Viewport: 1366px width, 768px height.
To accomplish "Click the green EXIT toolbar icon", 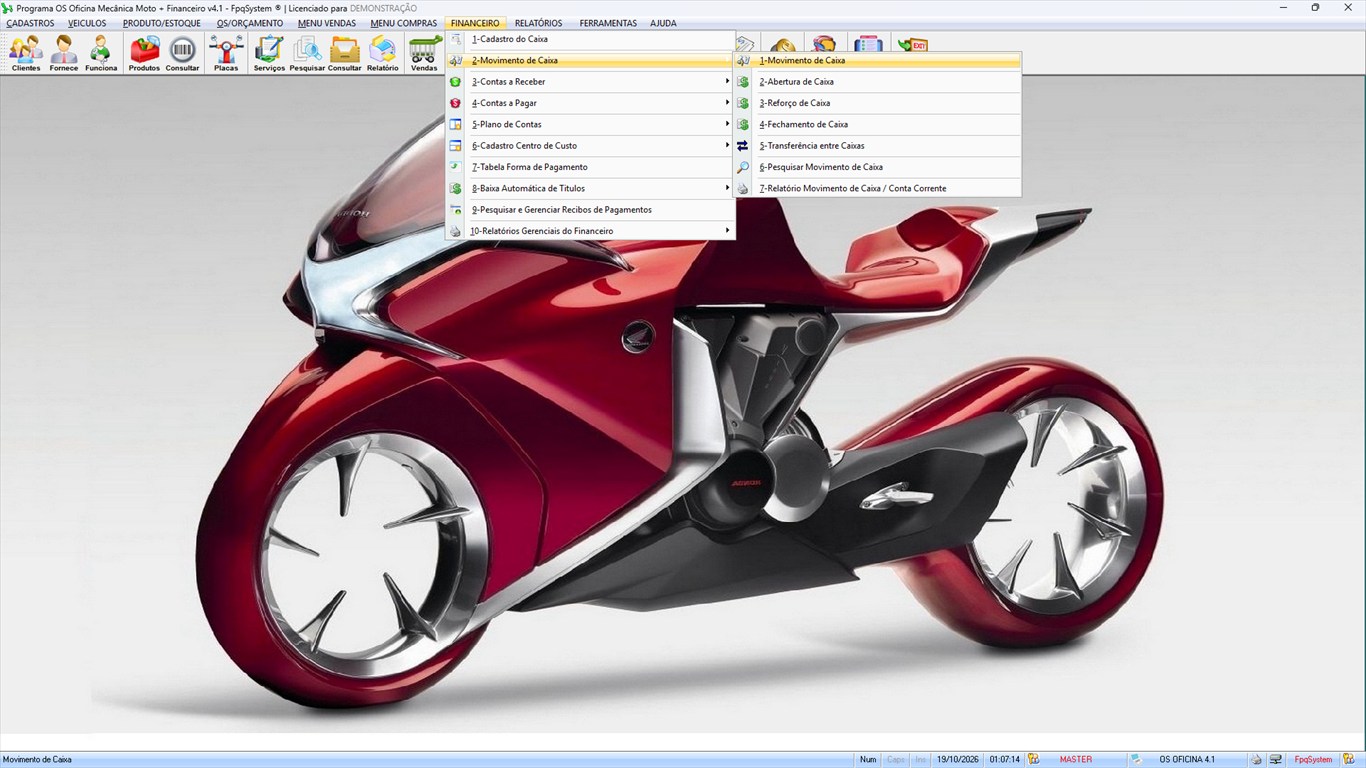I will coord(912,45).
